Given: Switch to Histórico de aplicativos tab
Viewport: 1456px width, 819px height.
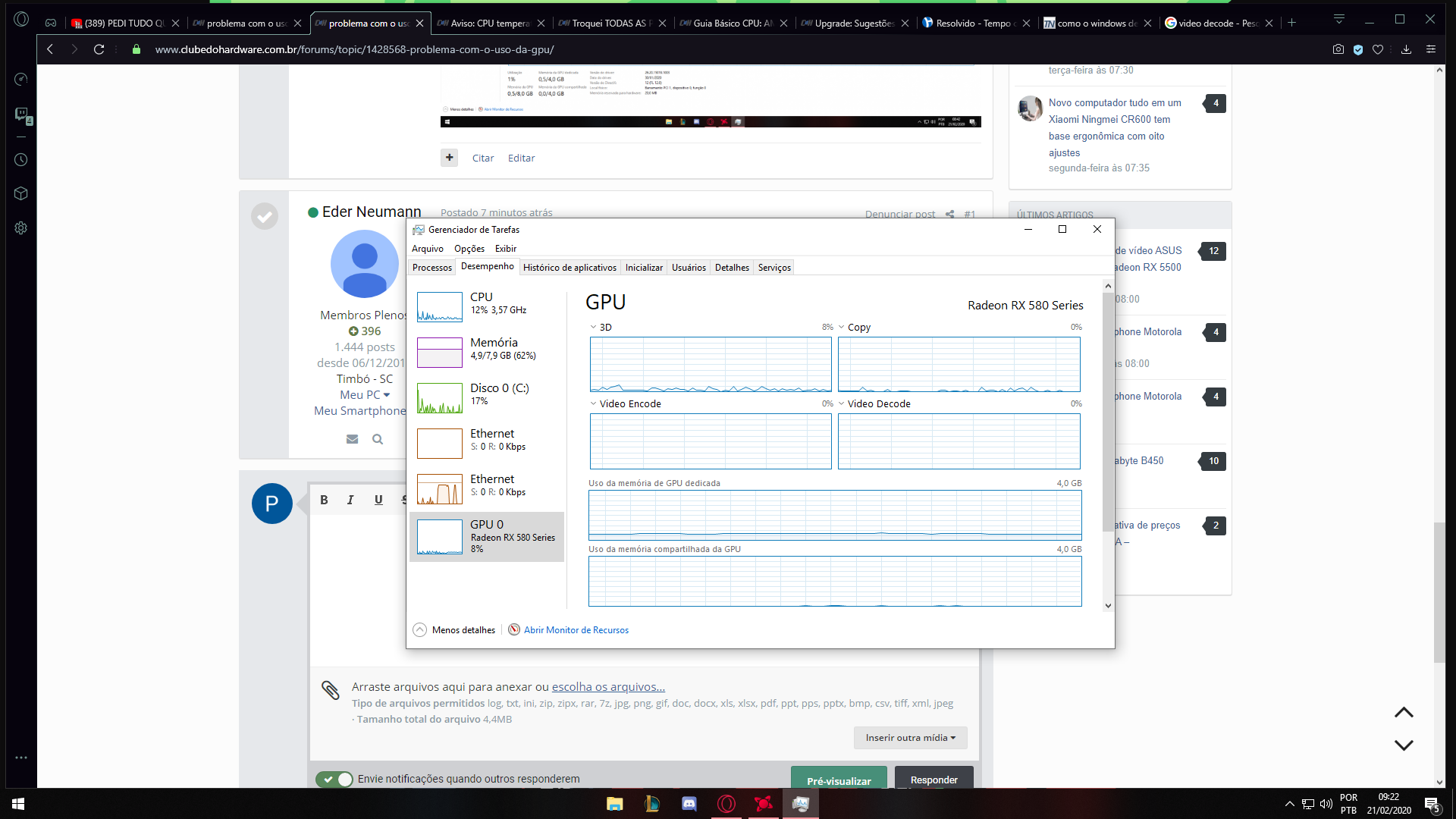Looking at the screenshot, I should click(570, 268).
